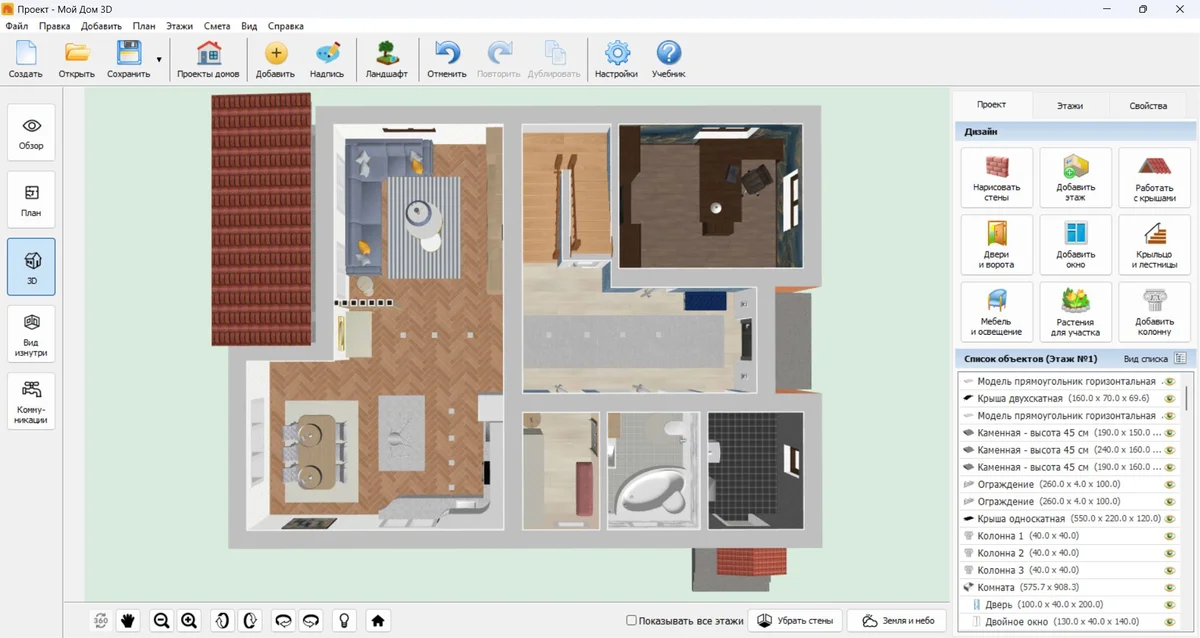Open the Ландшафт landscape tool

pyautogui.click(x=386, y=60)
